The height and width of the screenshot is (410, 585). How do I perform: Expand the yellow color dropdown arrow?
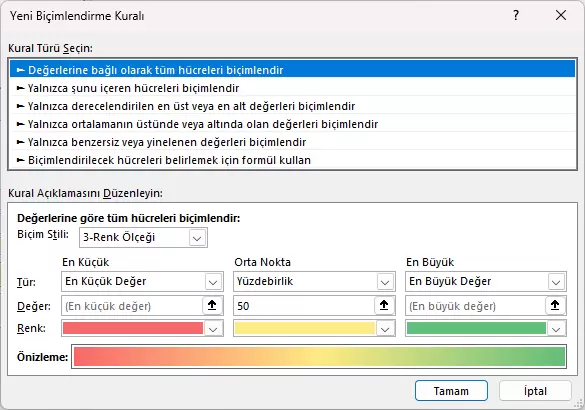click(x=385, y=329)
